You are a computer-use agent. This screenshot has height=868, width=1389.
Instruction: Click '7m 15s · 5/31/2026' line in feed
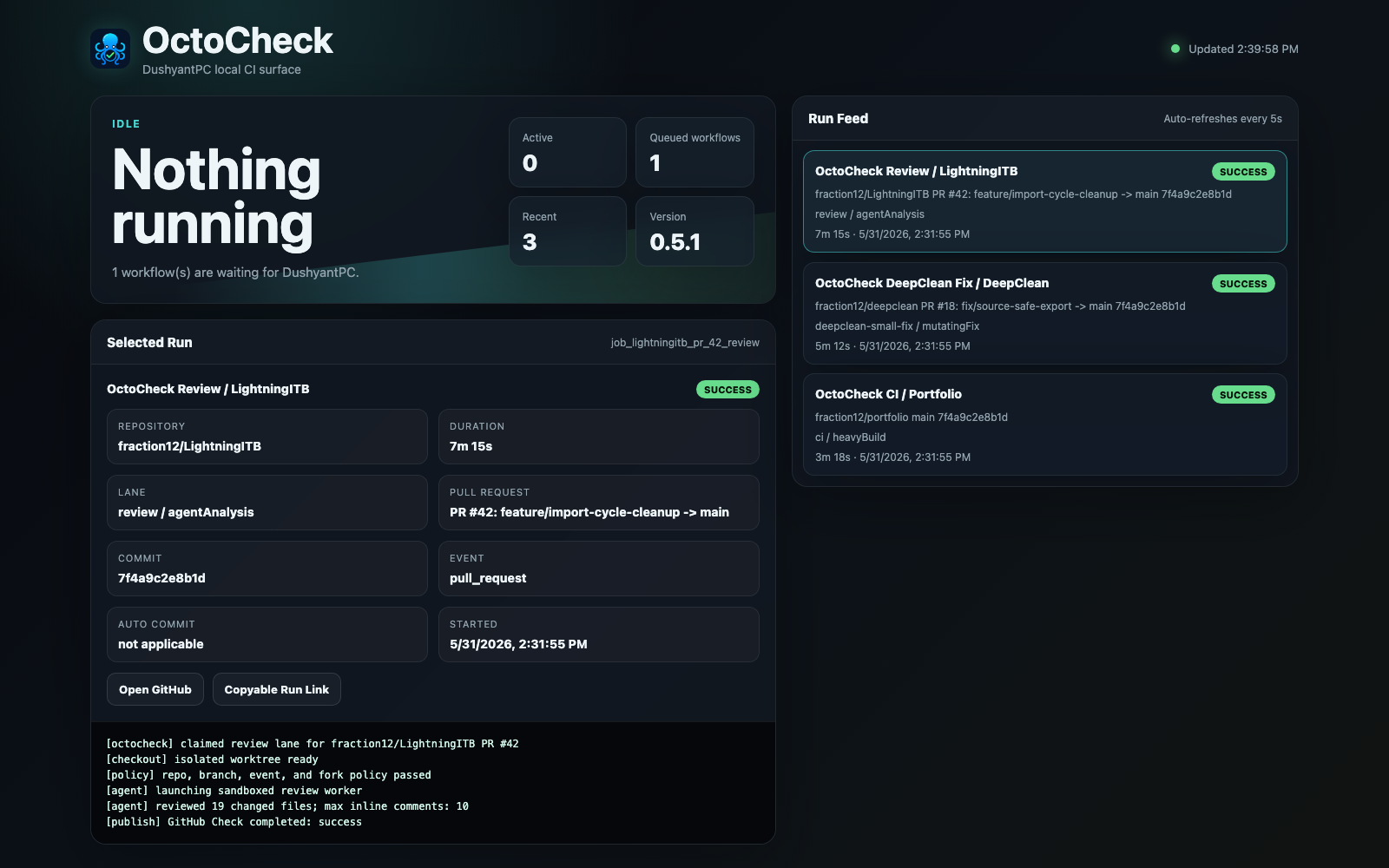[x=892, y=234]
